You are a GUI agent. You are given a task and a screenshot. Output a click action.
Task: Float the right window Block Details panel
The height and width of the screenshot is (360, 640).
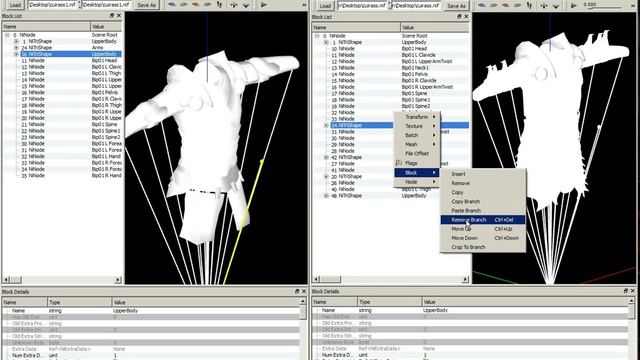pos(626,291)
